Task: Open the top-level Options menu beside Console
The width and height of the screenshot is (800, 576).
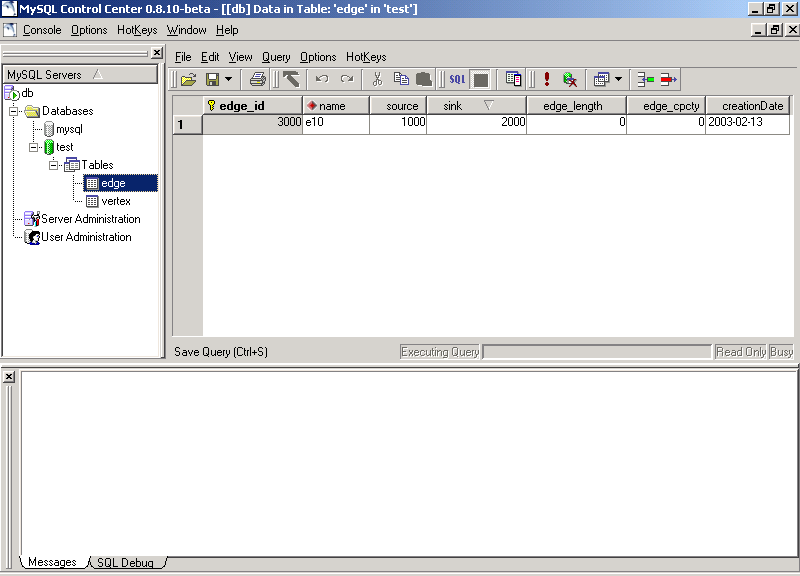Action: 89,30
